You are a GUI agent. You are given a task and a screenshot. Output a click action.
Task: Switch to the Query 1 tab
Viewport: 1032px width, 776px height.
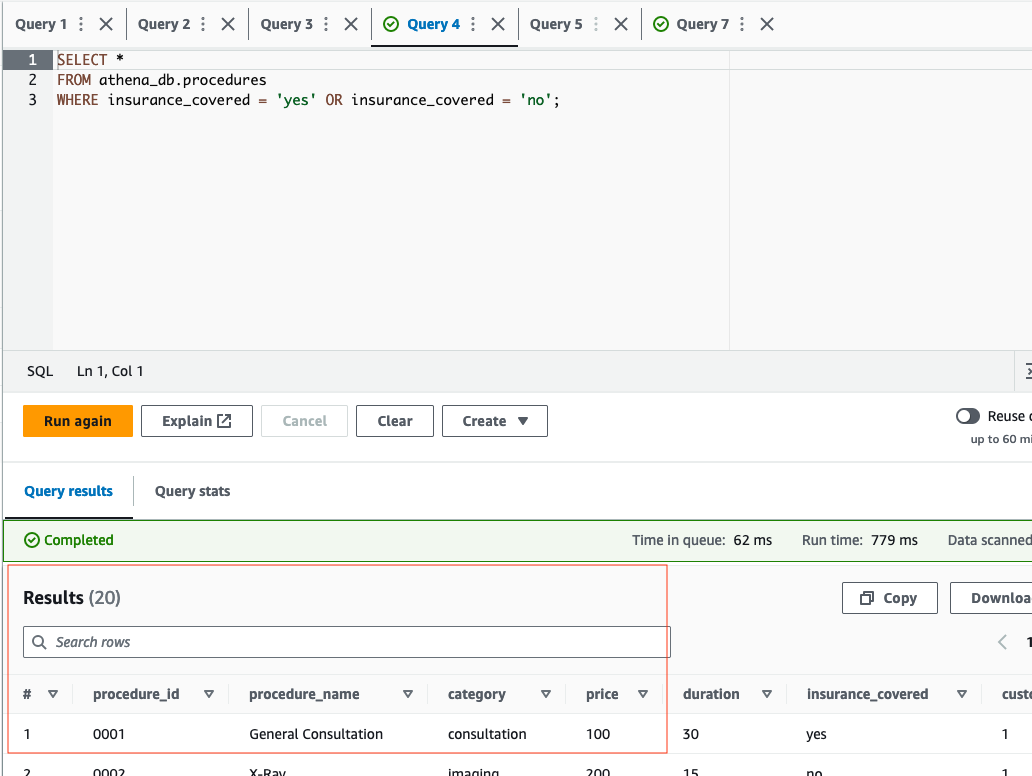pos(41,24)
